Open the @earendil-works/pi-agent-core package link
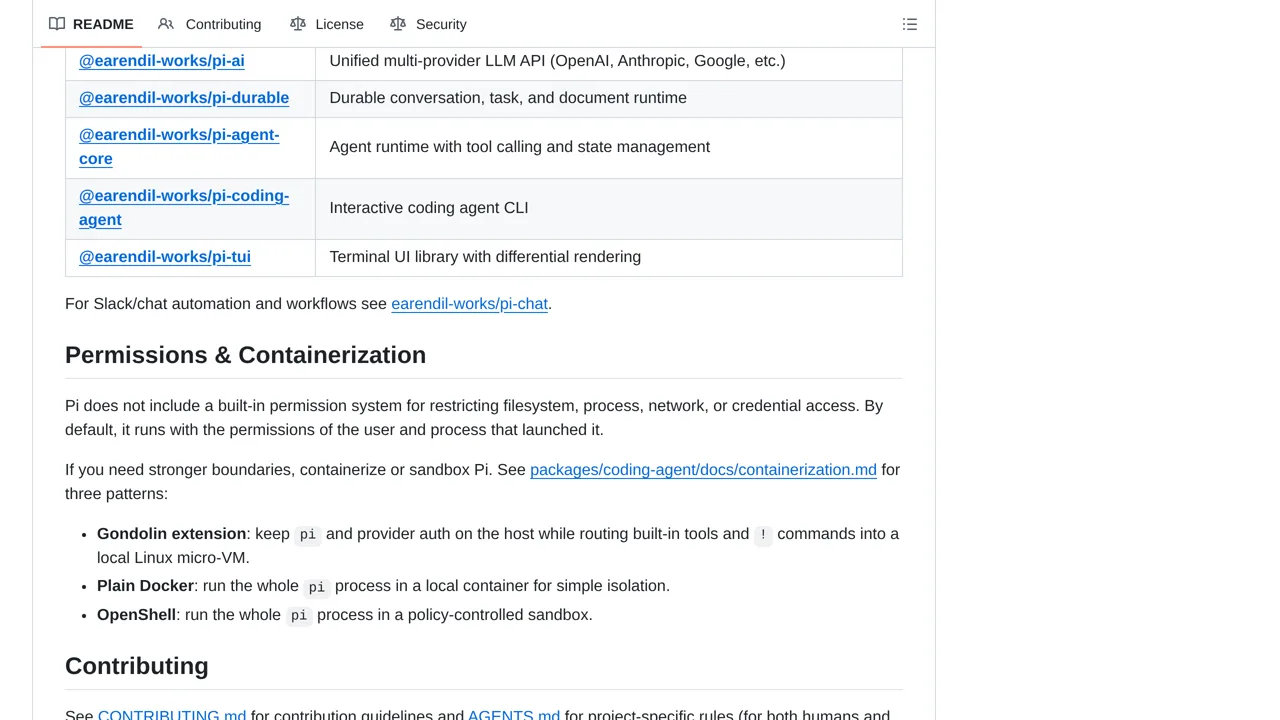Viewport: 1280px width, 720px height. click(x=179, y=147)
